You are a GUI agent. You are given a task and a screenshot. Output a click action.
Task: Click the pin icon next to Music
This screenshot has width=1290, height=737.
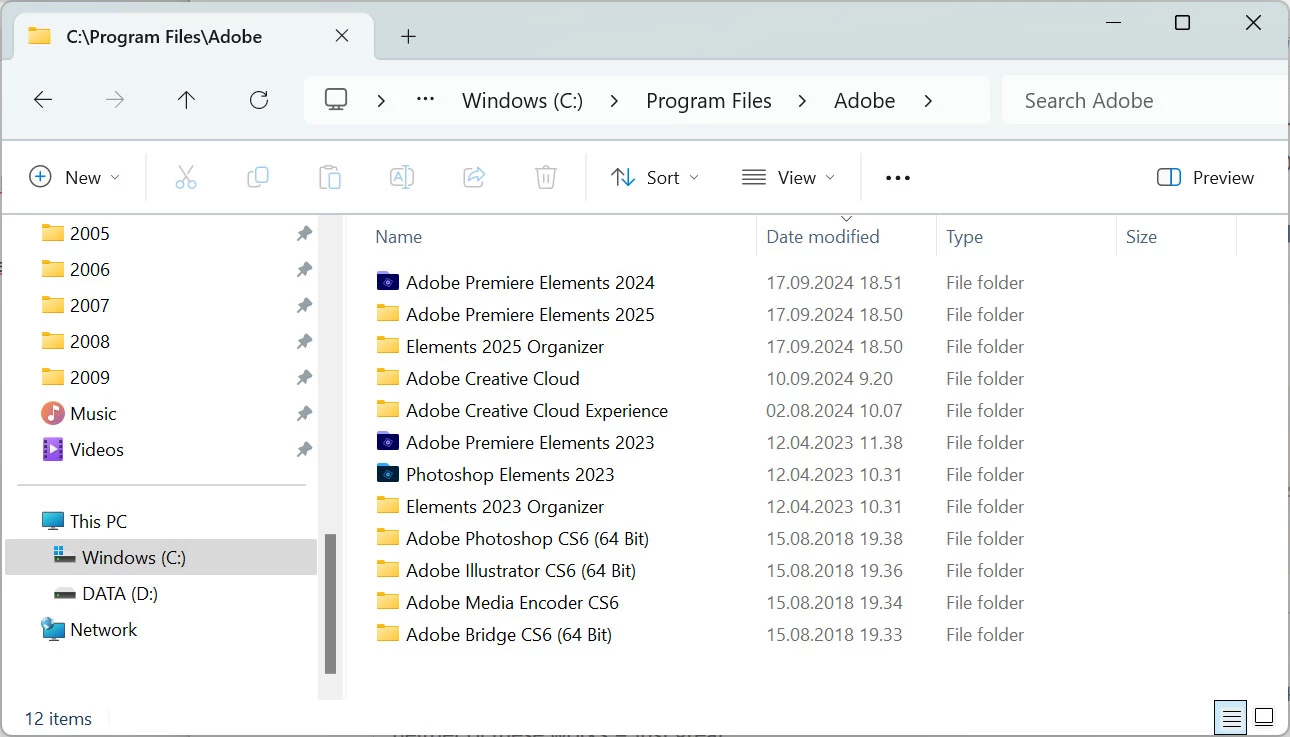tap(304, 413)
